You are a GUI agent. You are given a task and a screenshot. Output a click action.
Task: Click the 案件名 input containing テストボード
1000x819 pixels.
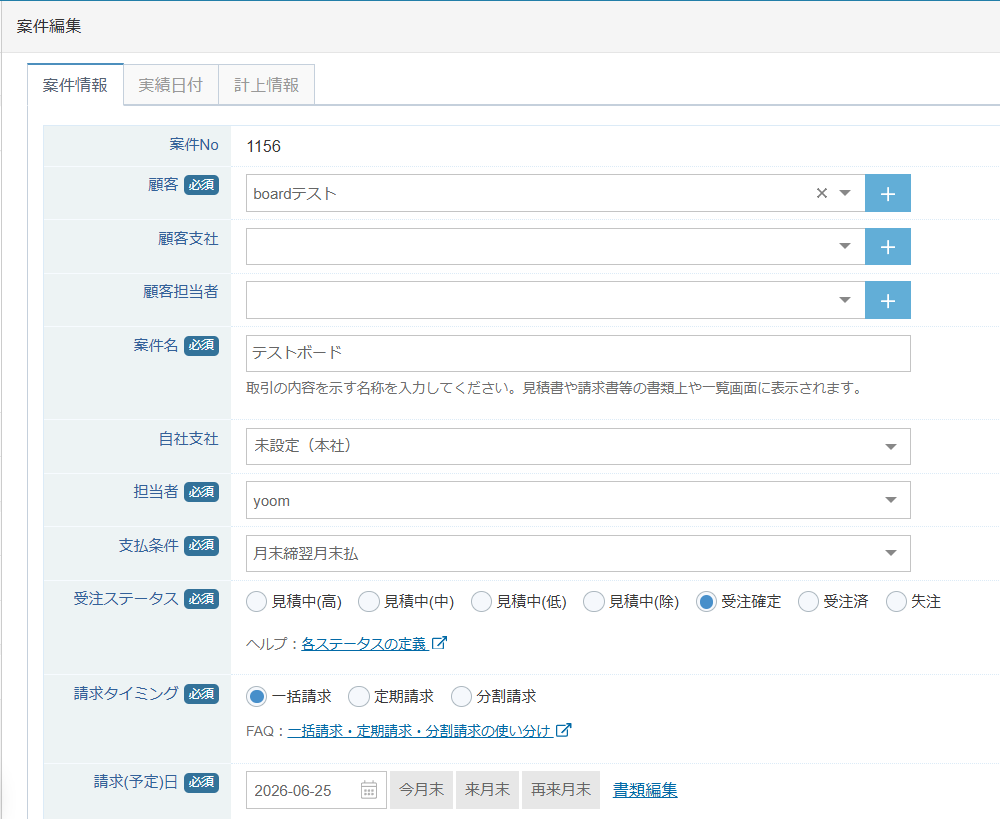[x=578, y=353]
